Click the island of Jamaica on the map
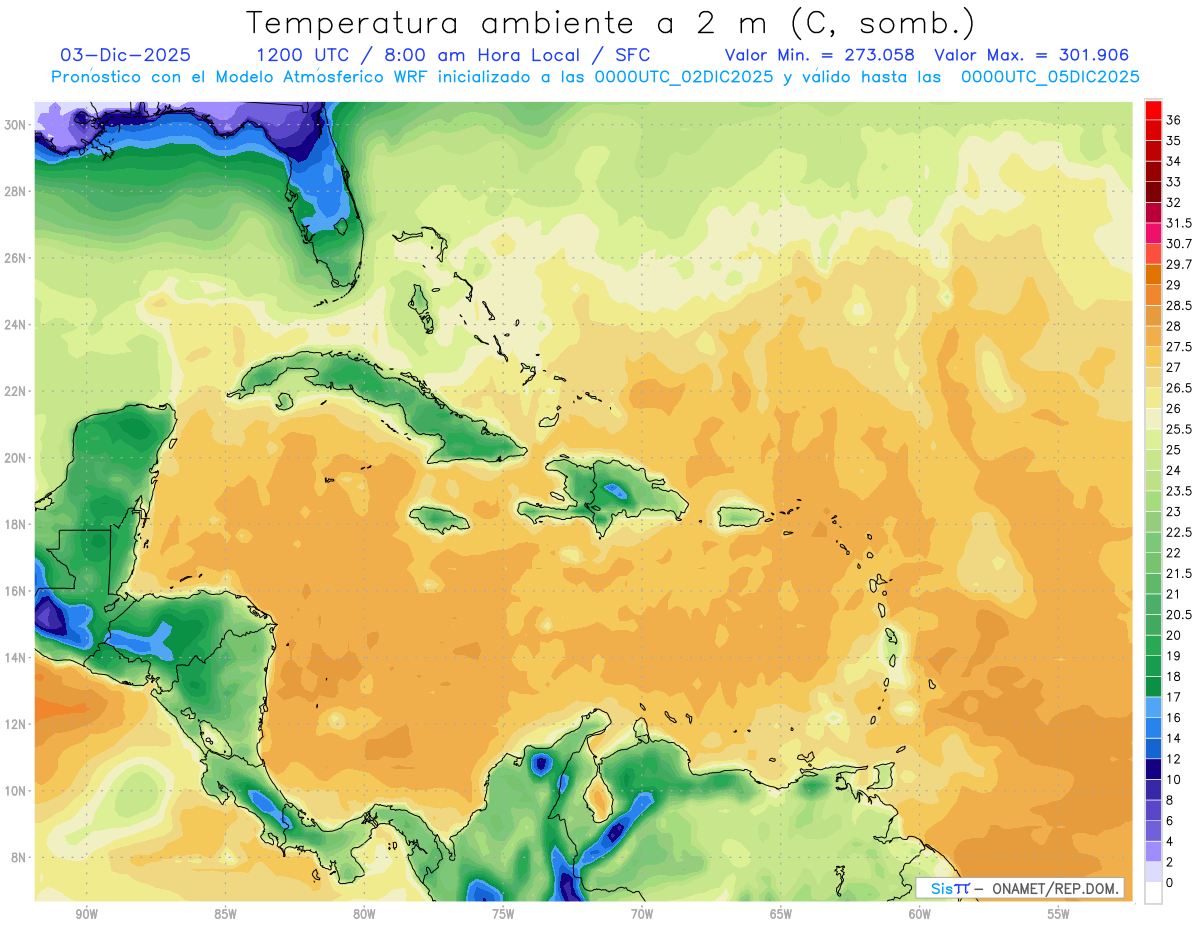Image resolution: width=1200 pixels, height=927 pixels. [x=439, y=518]
